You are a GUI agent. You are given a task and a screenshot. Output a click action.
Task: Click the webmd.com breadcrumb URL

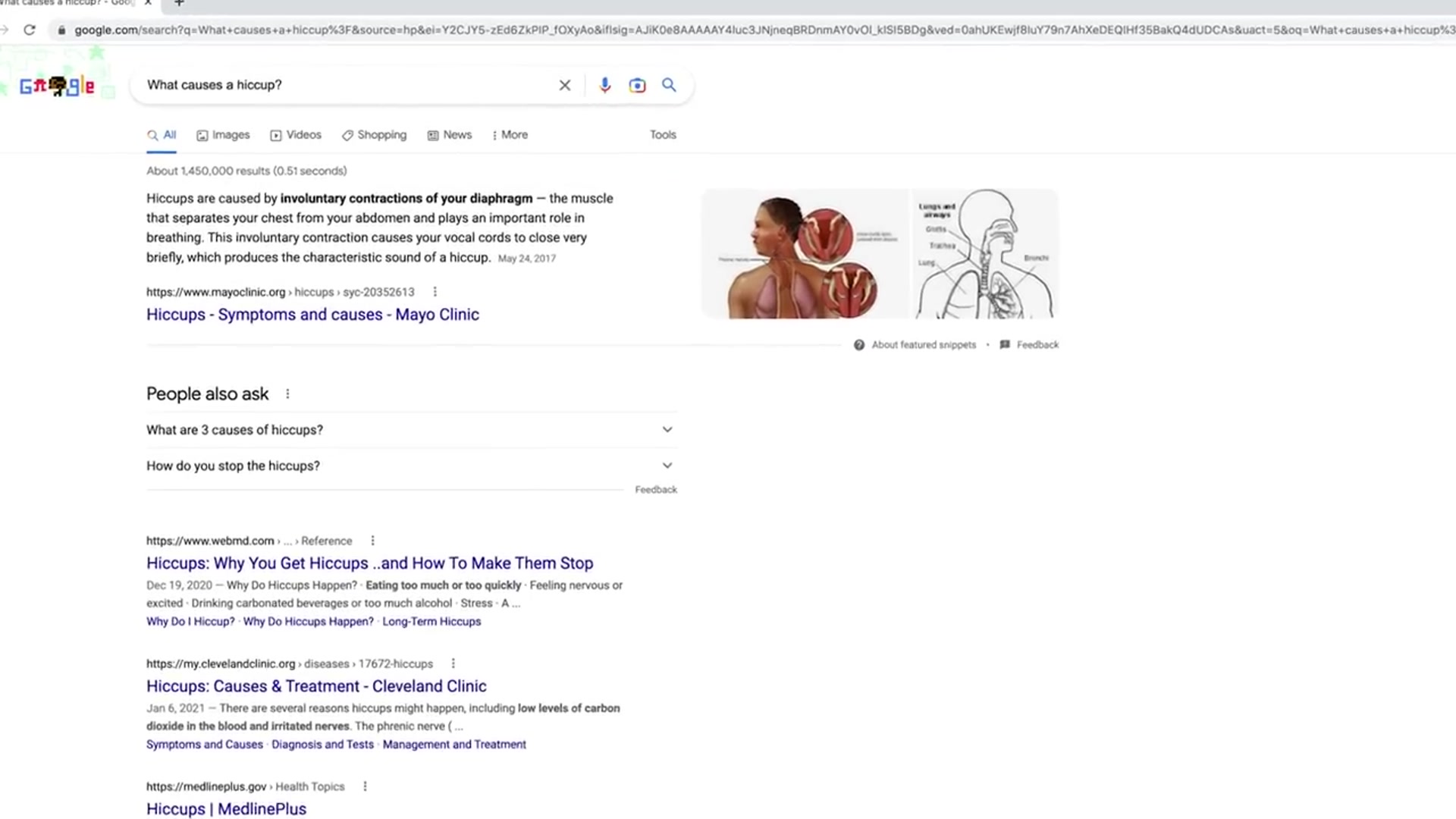coord(249,541)
